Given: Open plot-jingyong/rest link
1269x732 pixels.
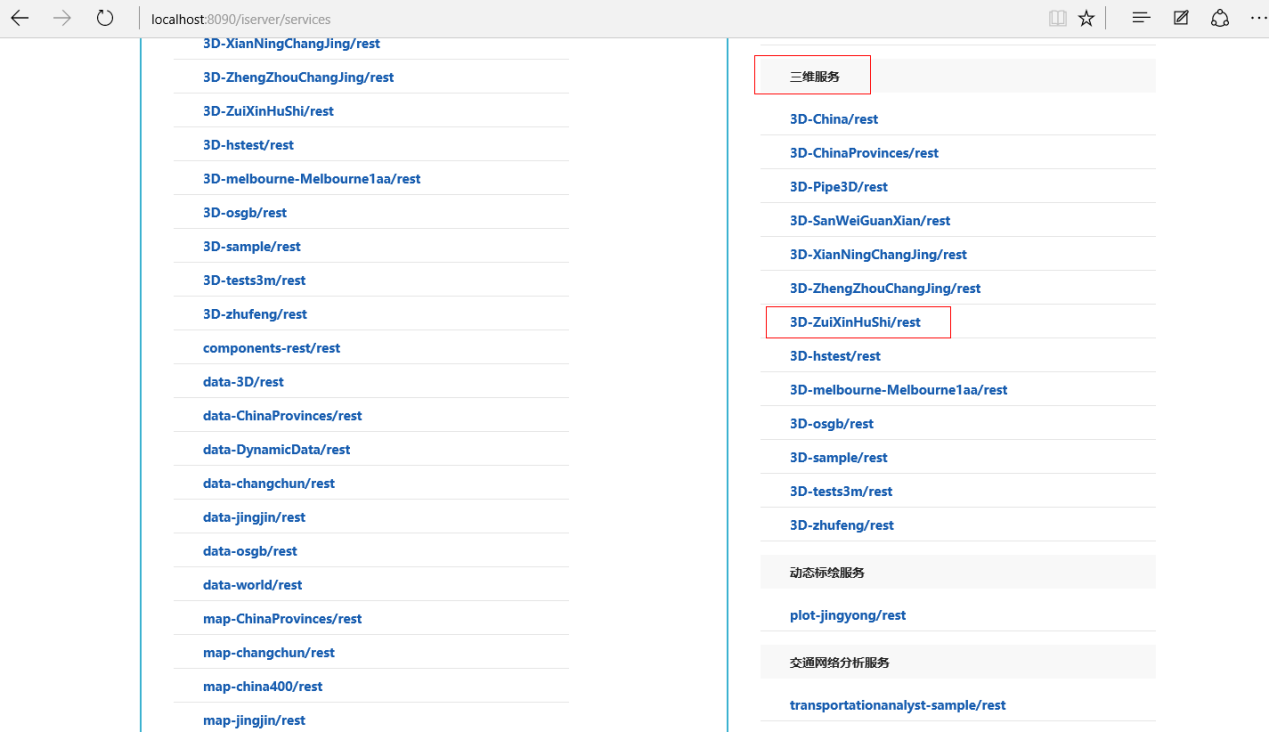Looking at the screenshot, I should (x=847, y=615).
